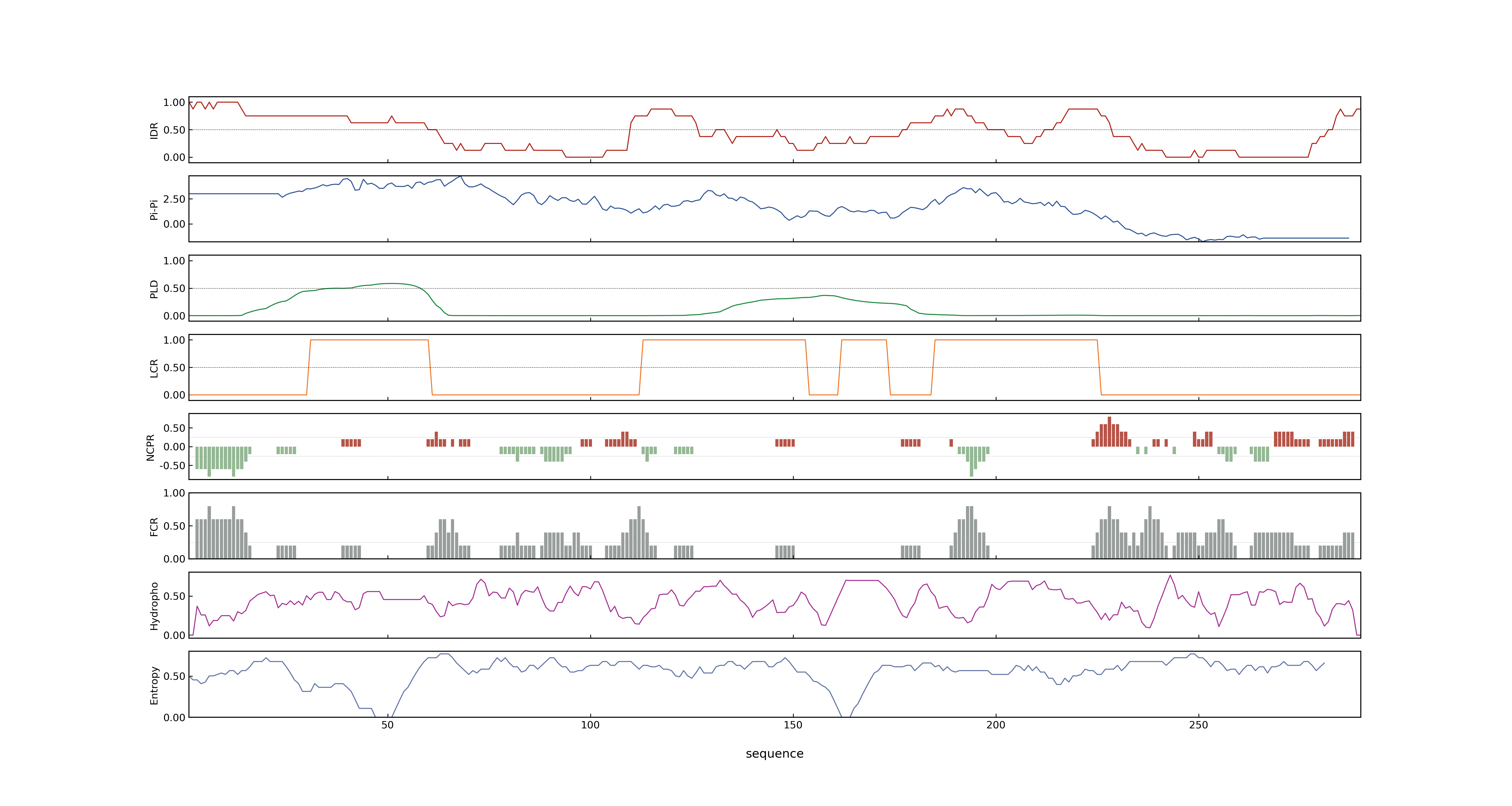Click the x-axis tick label 50
The width and height of the screenshot is (1512, 806).
pyautogui.click(x=387, y=725)
